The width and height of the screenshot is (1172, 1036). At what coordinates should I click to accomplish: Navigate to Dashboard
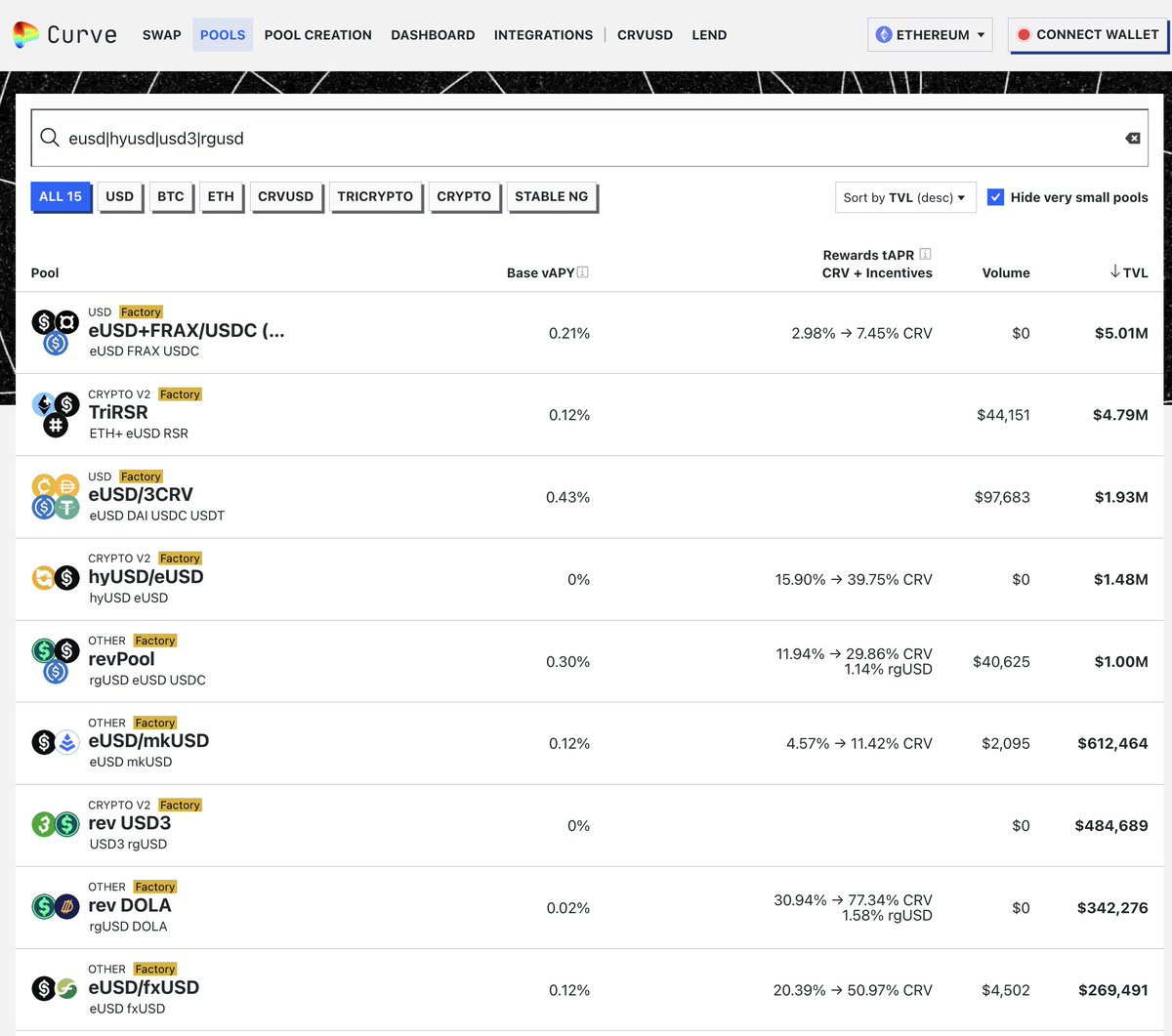tap(433, 34)
